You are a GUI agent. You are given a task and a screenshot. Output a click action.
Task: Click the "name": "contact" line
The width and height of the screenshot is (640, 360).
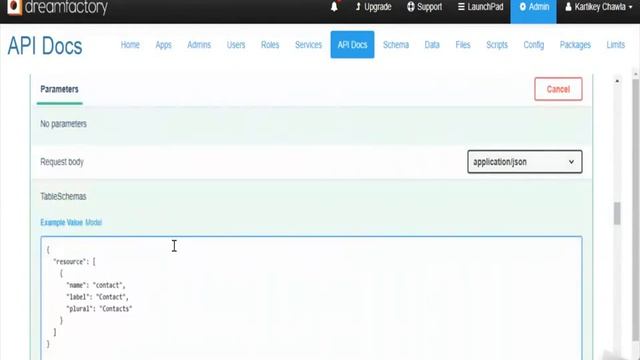tap(96, 285)
